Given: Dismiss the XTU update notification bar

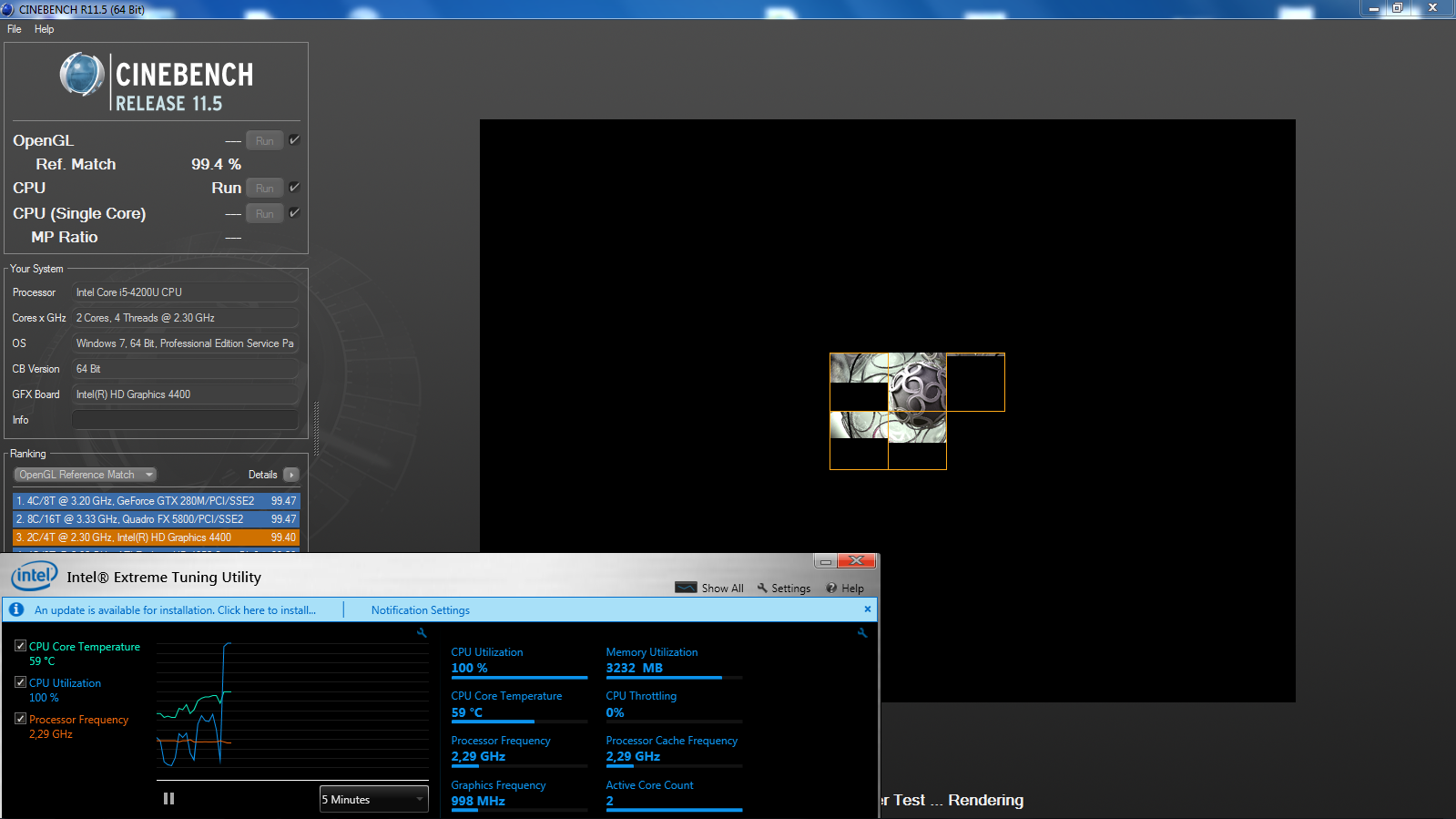Looking at the screenshot, I should coord(867,609).
